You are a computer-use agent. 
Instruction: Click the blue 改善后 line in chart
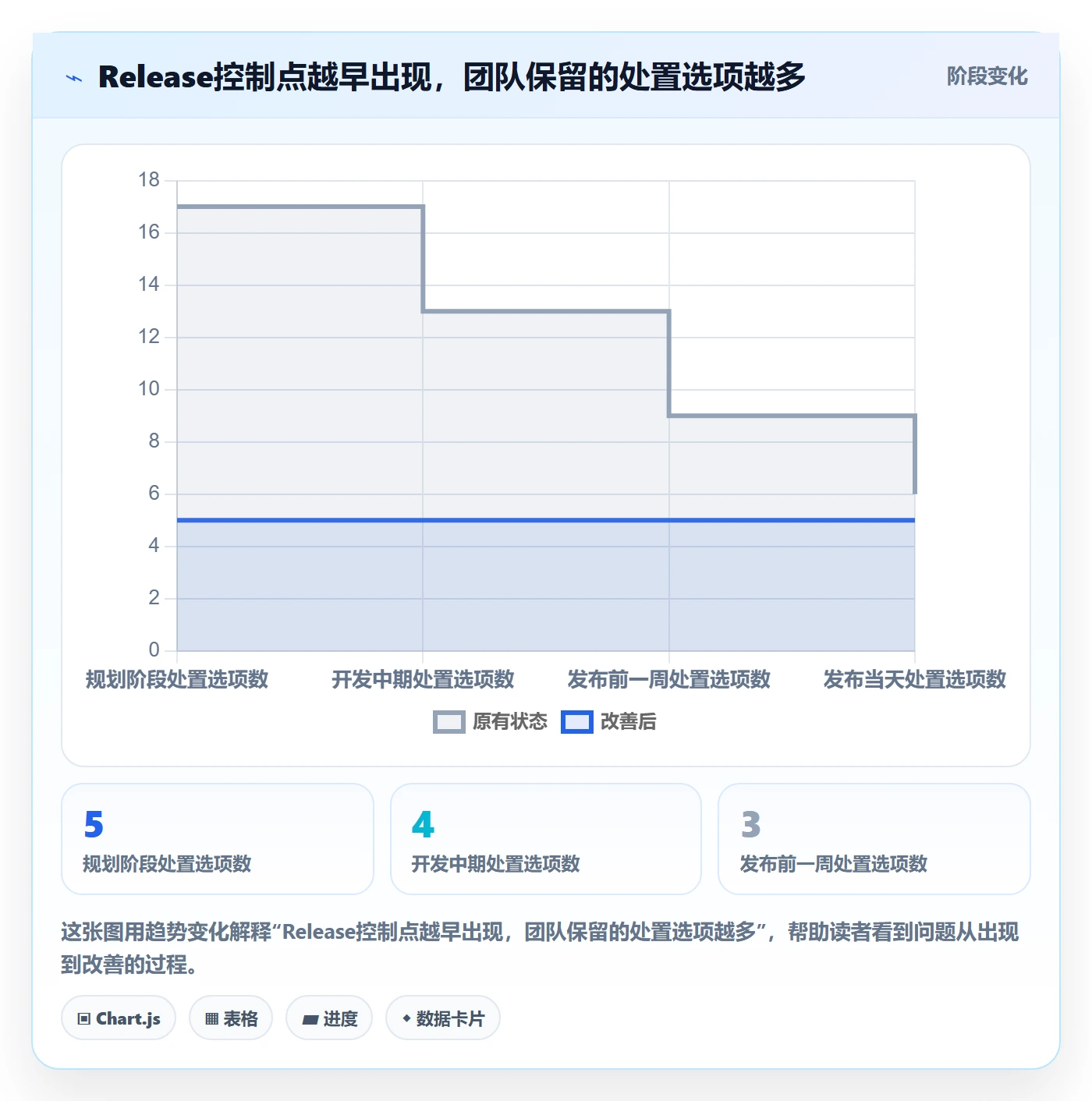click(546, 520)
